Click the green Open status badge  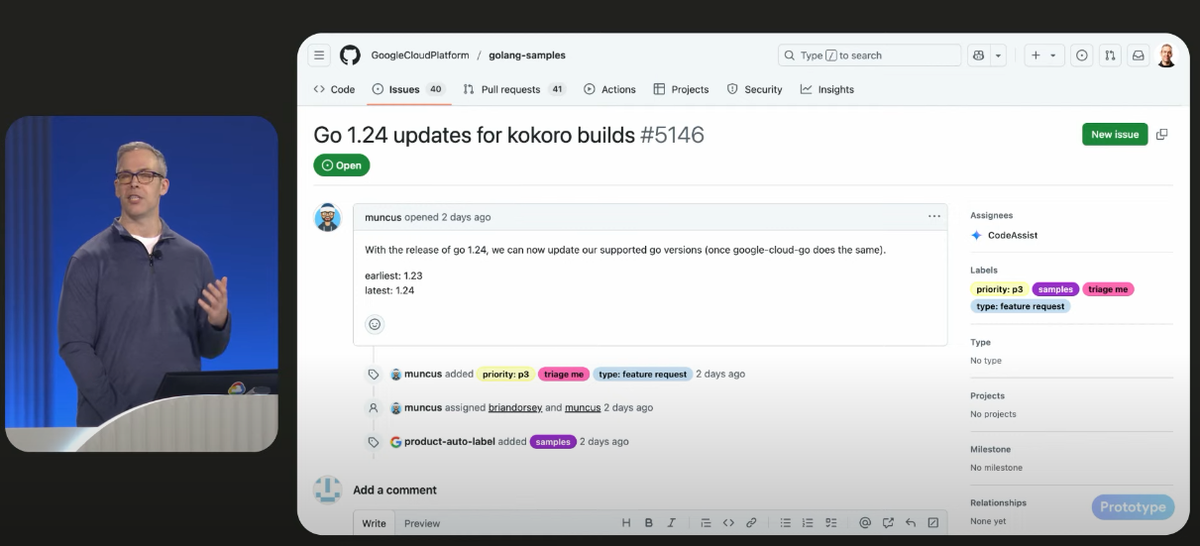click(x=342, y=165)
